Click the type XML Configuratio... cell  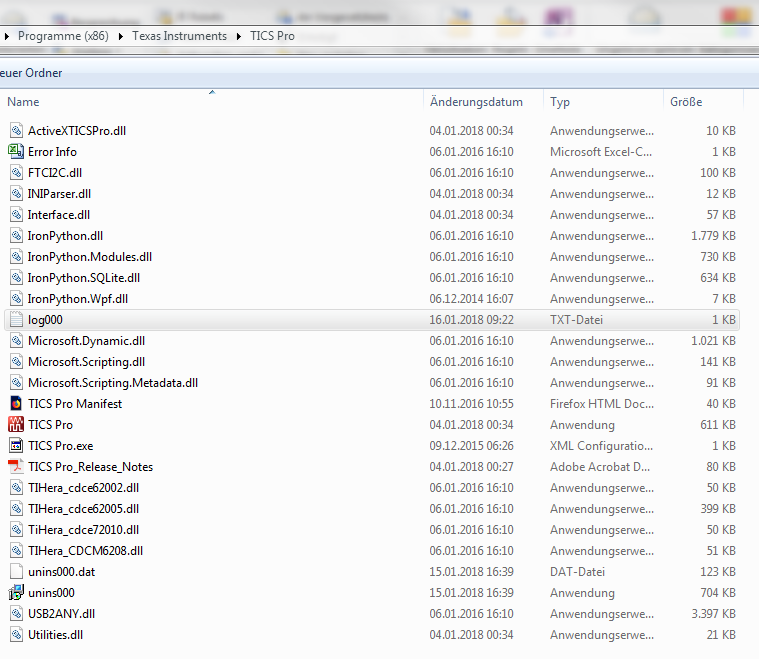(x=601, y=446)
